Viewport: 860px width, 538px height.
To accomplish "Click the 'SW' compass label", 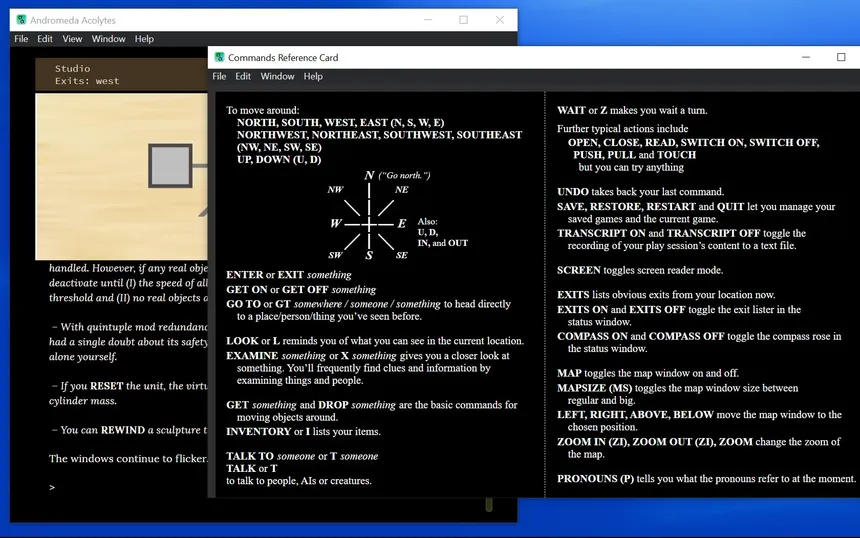I will (335, 255).
